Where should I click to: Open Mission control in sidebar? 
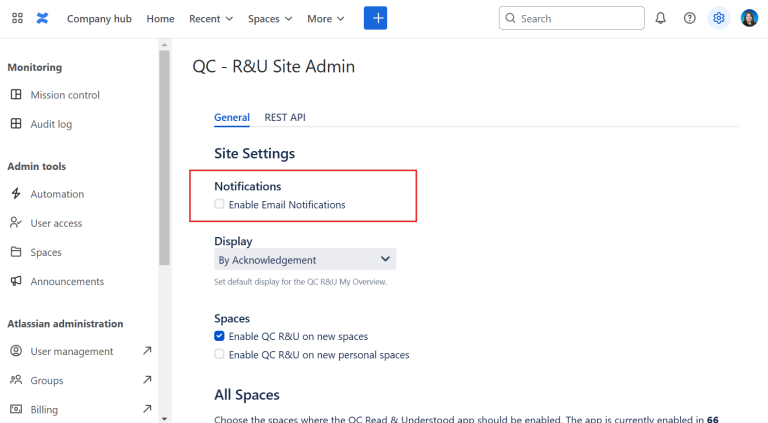click(x=65, y=95)
